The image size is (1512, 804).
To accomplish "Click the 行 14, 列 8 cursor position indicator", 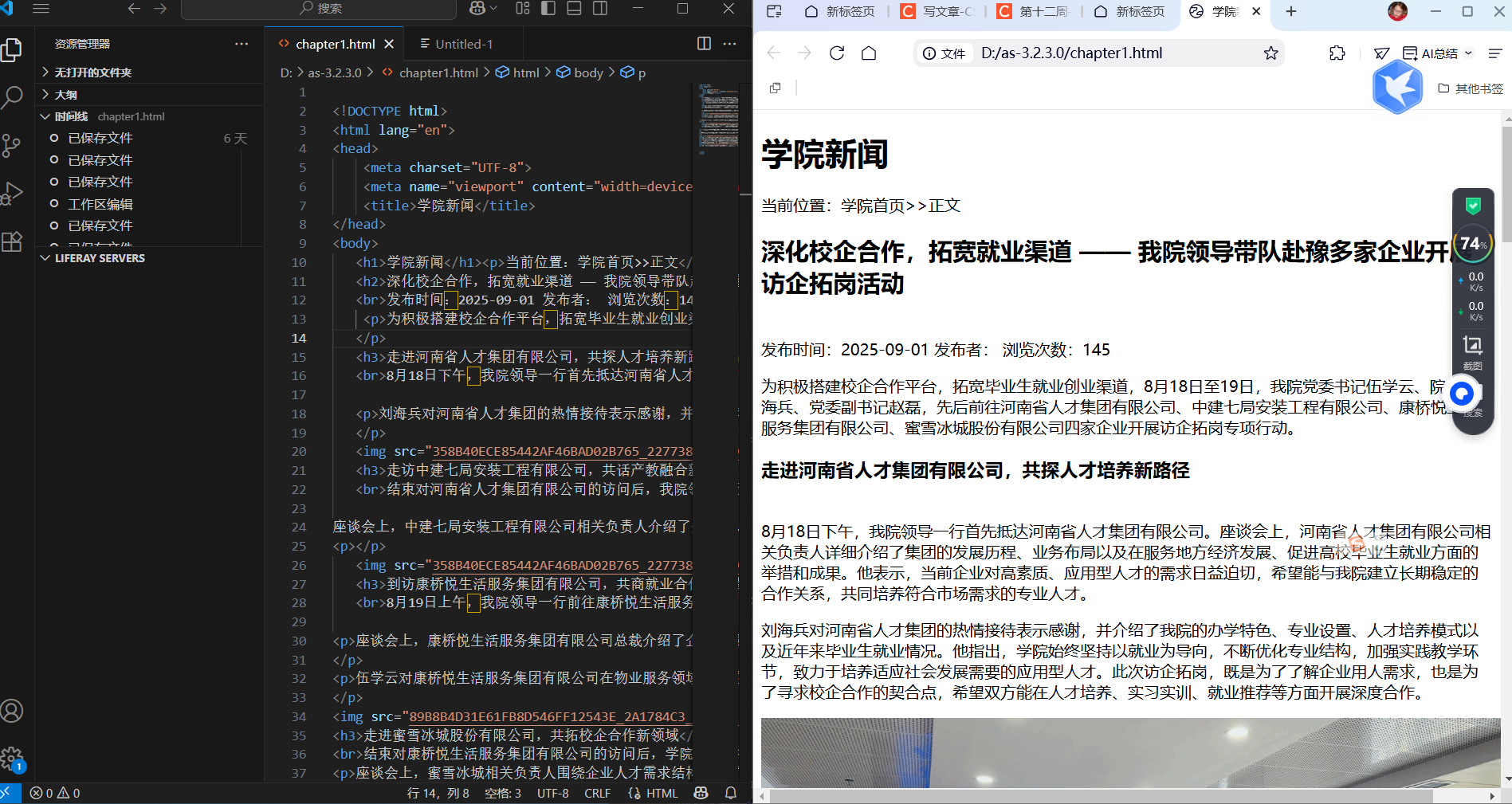I will pyautogui.click(x=438, y=794).
